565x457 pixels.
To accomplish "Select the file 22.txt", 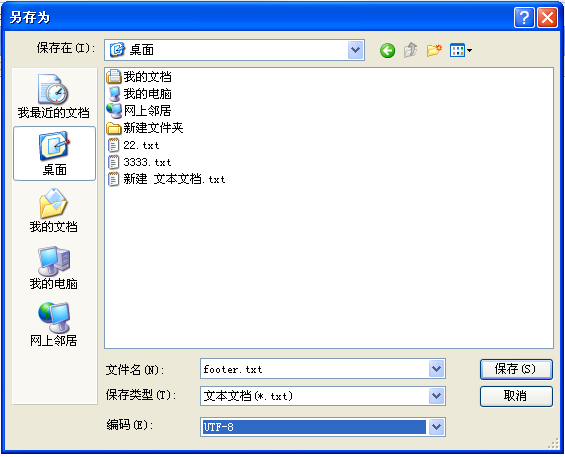I will [x=133, y=145].
